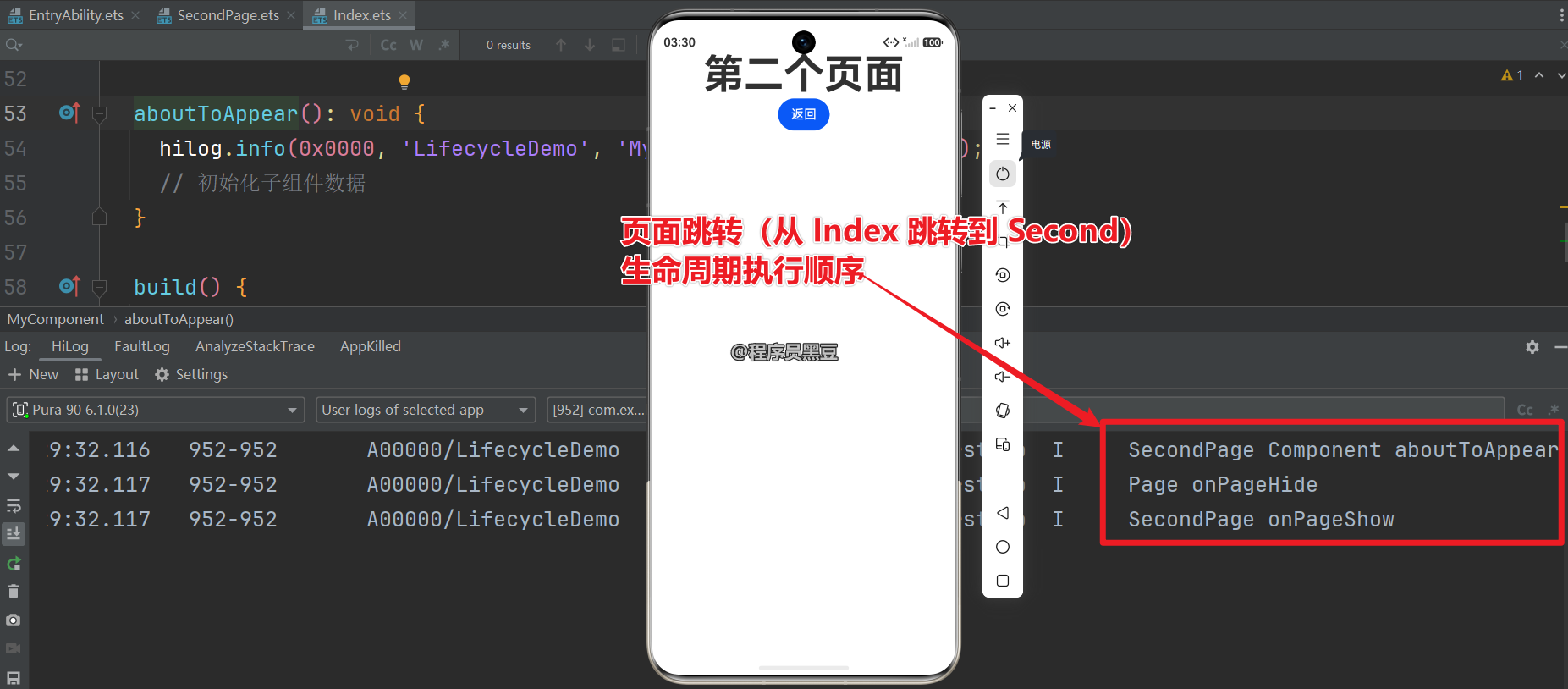Screen dimensions: 1568x689
Task: Toggle Match Case (Cc) in find bar
Action: tap(388, 45)
